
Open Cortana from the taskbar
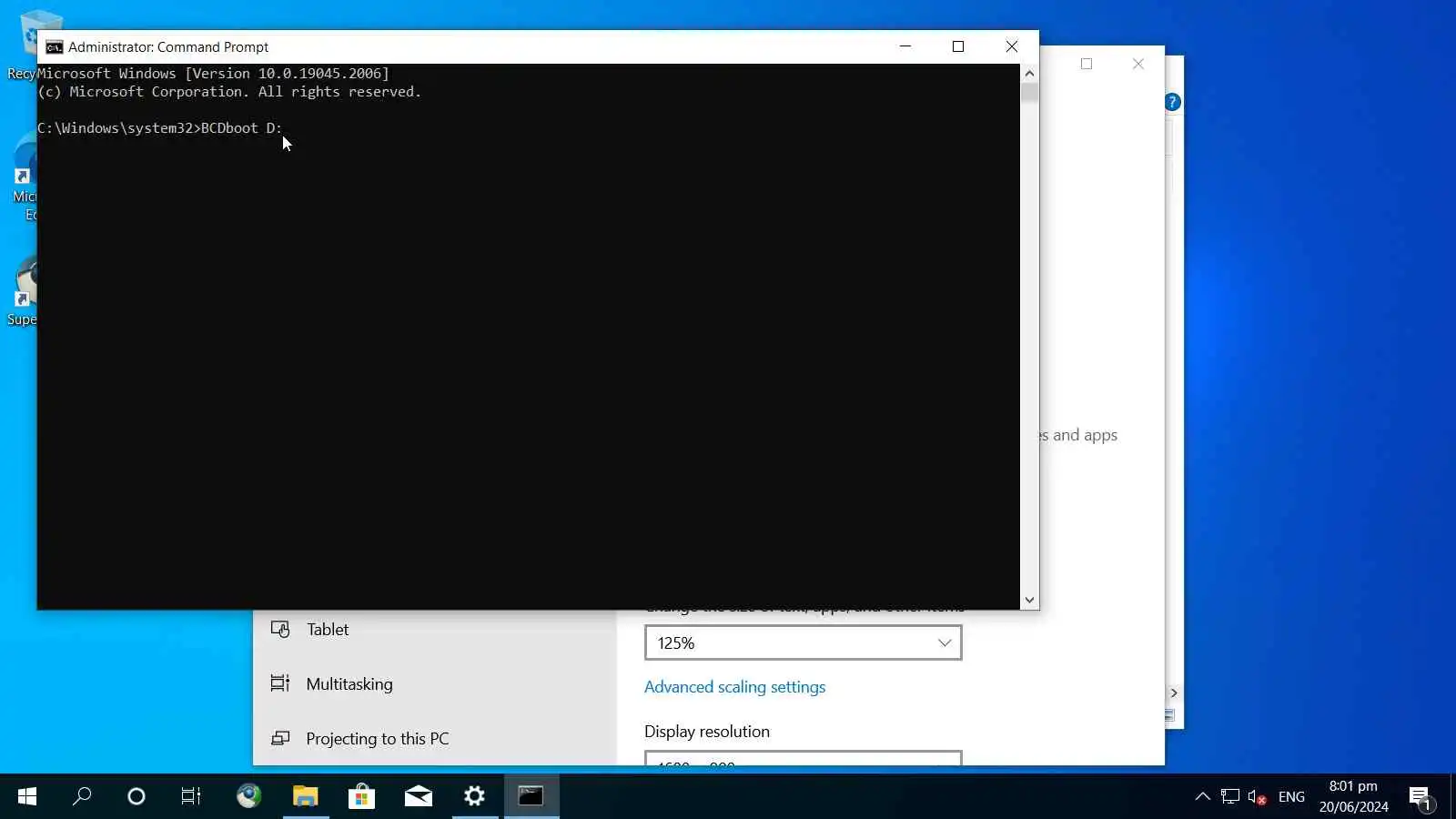coord(136,796)
